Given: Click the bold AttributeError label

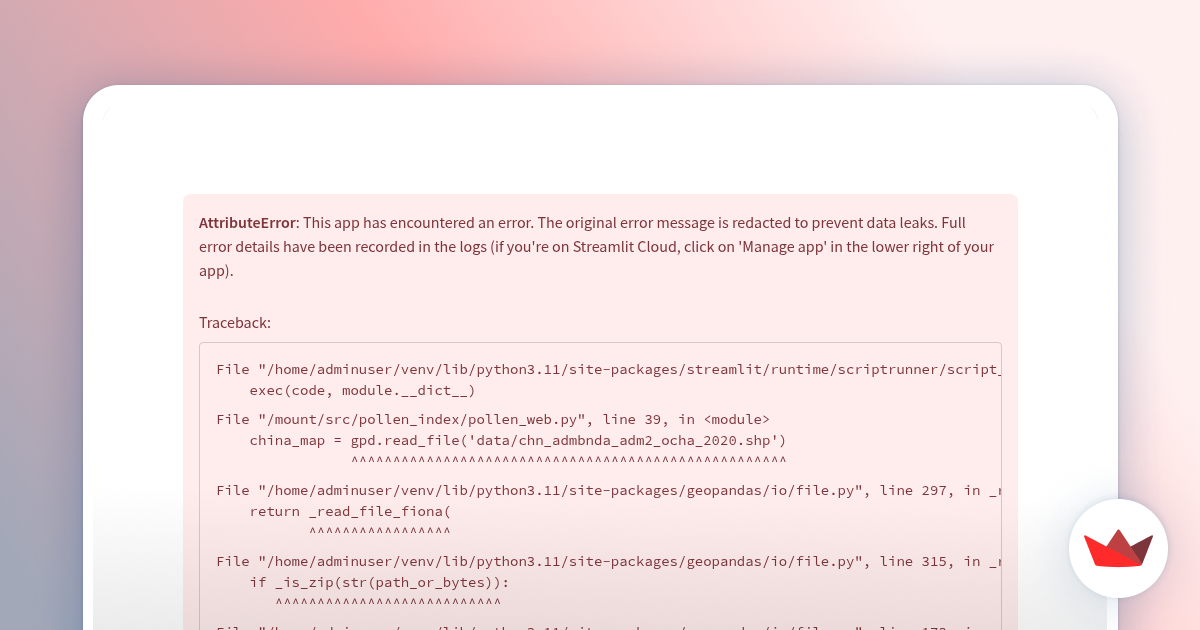Looking at the screenshot, I should (x=247, y=223).
